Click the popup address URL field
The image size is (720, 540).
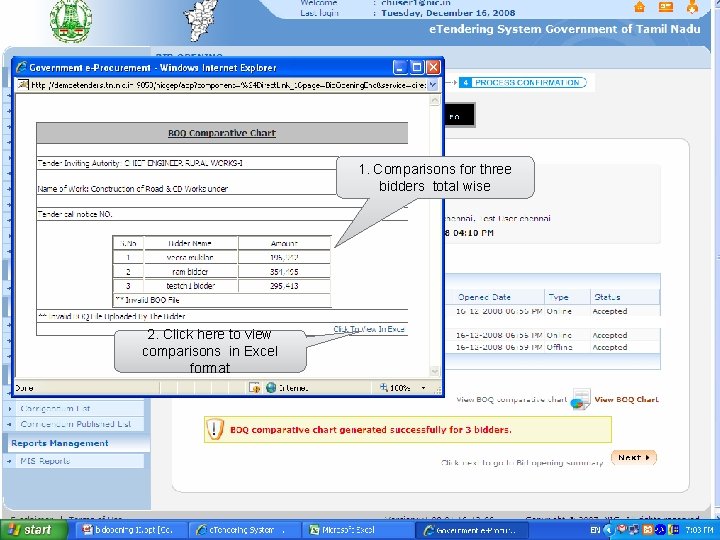coord(228,85)
